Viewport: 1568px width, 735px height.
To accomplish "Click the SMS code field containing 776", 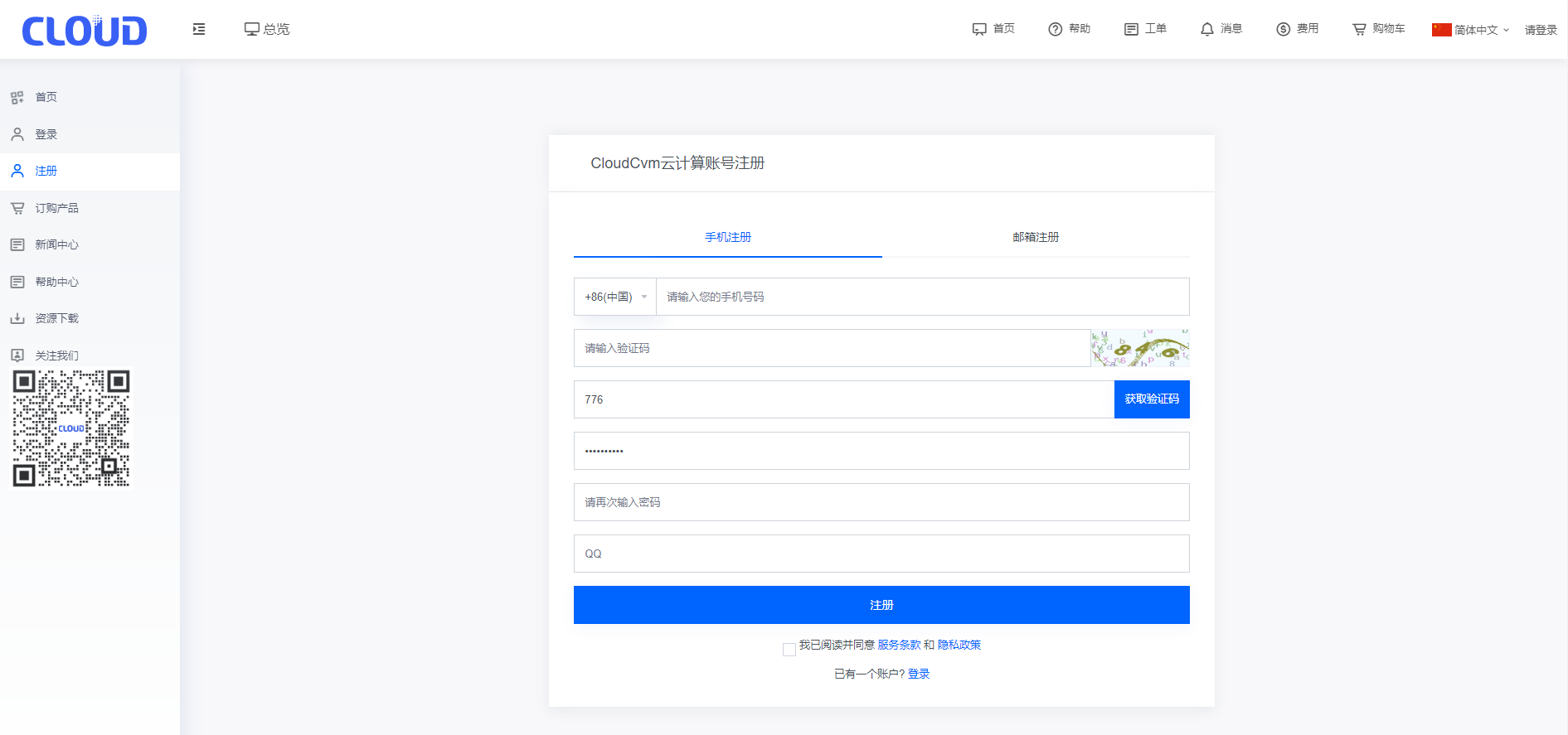I will coord(844,399).
